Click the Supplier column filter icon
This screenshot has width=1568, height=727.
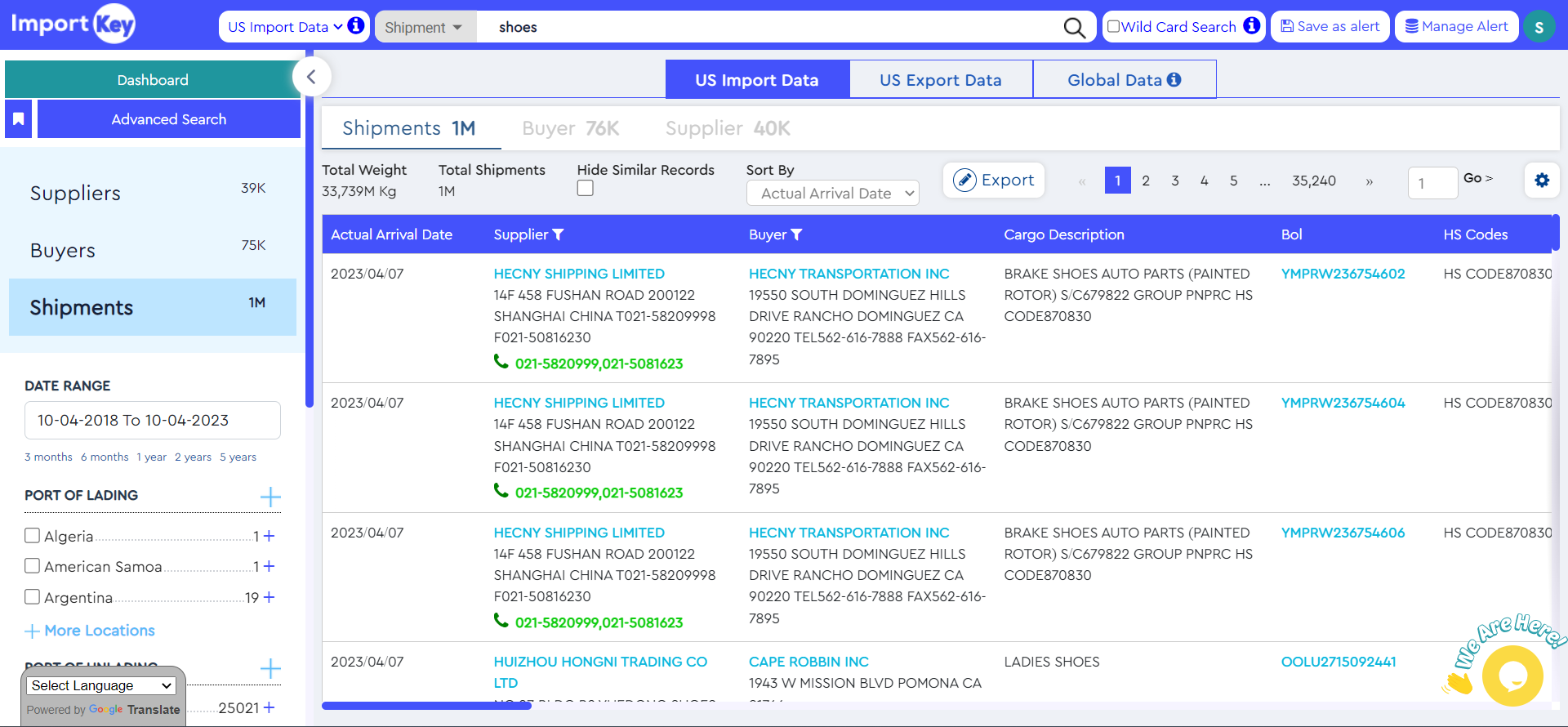pos(559,235)
